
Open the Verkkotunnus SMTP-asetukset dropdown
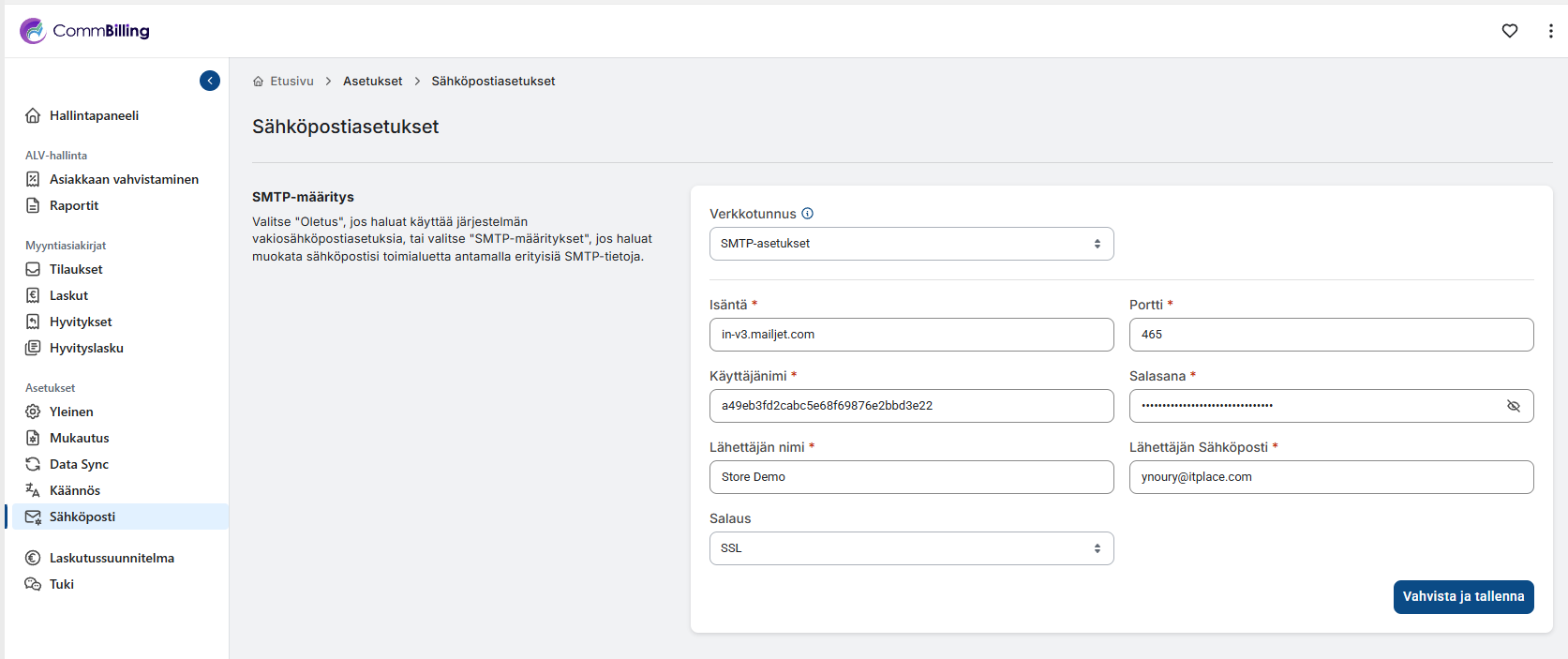(x=911, y=244)
